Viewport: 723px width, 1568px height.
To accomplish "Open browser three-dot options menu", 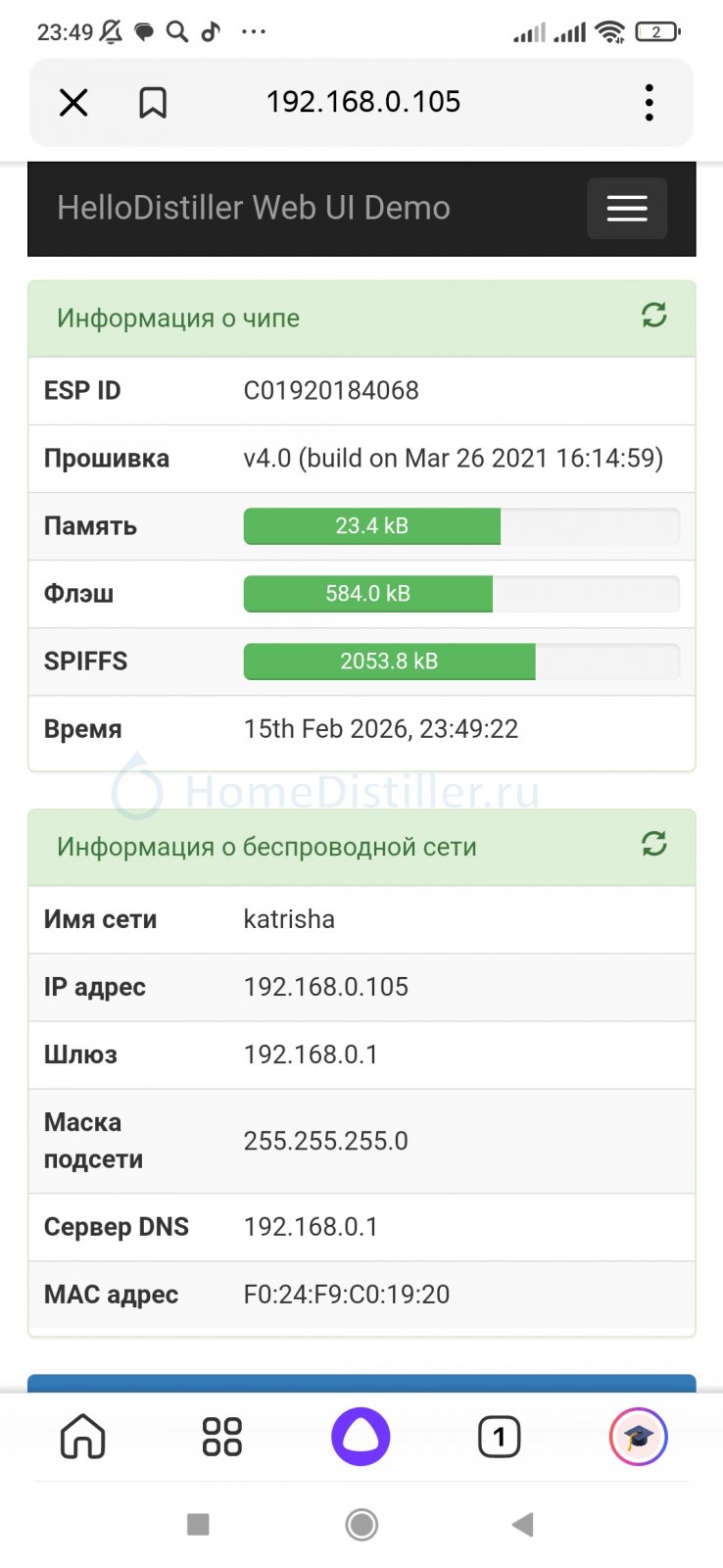I will [649, 102].
